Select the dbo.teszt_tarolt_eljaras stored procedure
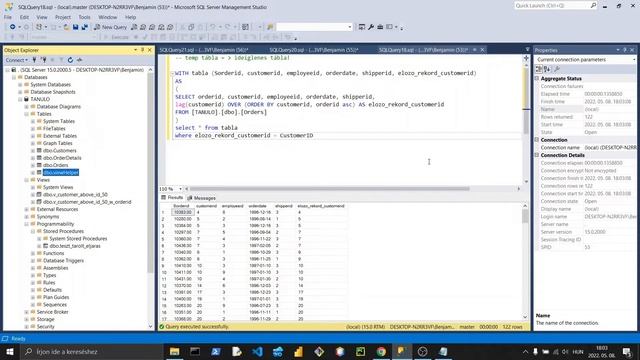This screenshot has height=360, width=640. 75,246
